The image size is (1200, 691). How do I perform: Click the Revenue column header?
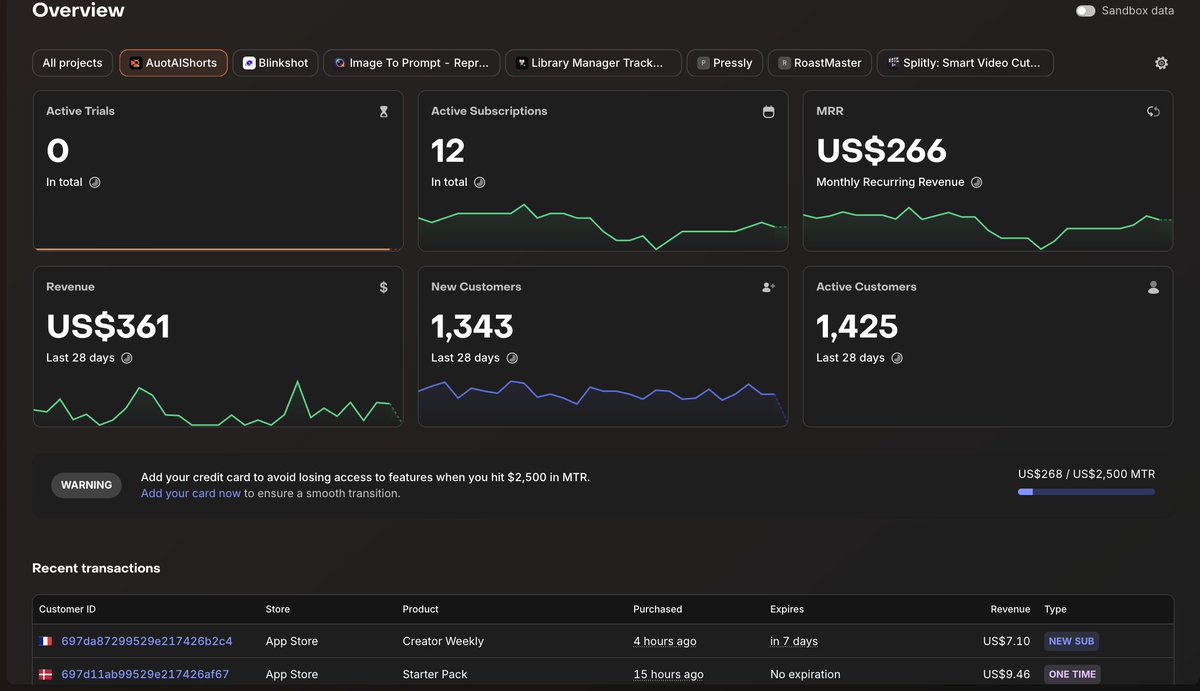point(1010,609)
